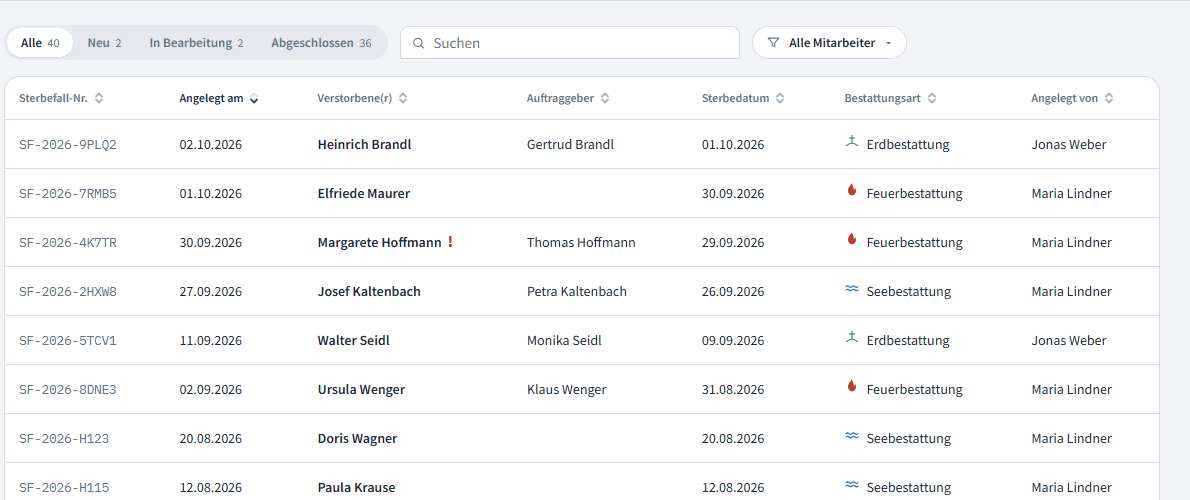Image resolution: width=1190 pixels, height=500 pixels.
Task: Open case SF-2026-4K7TR
Action: (68, 243)
